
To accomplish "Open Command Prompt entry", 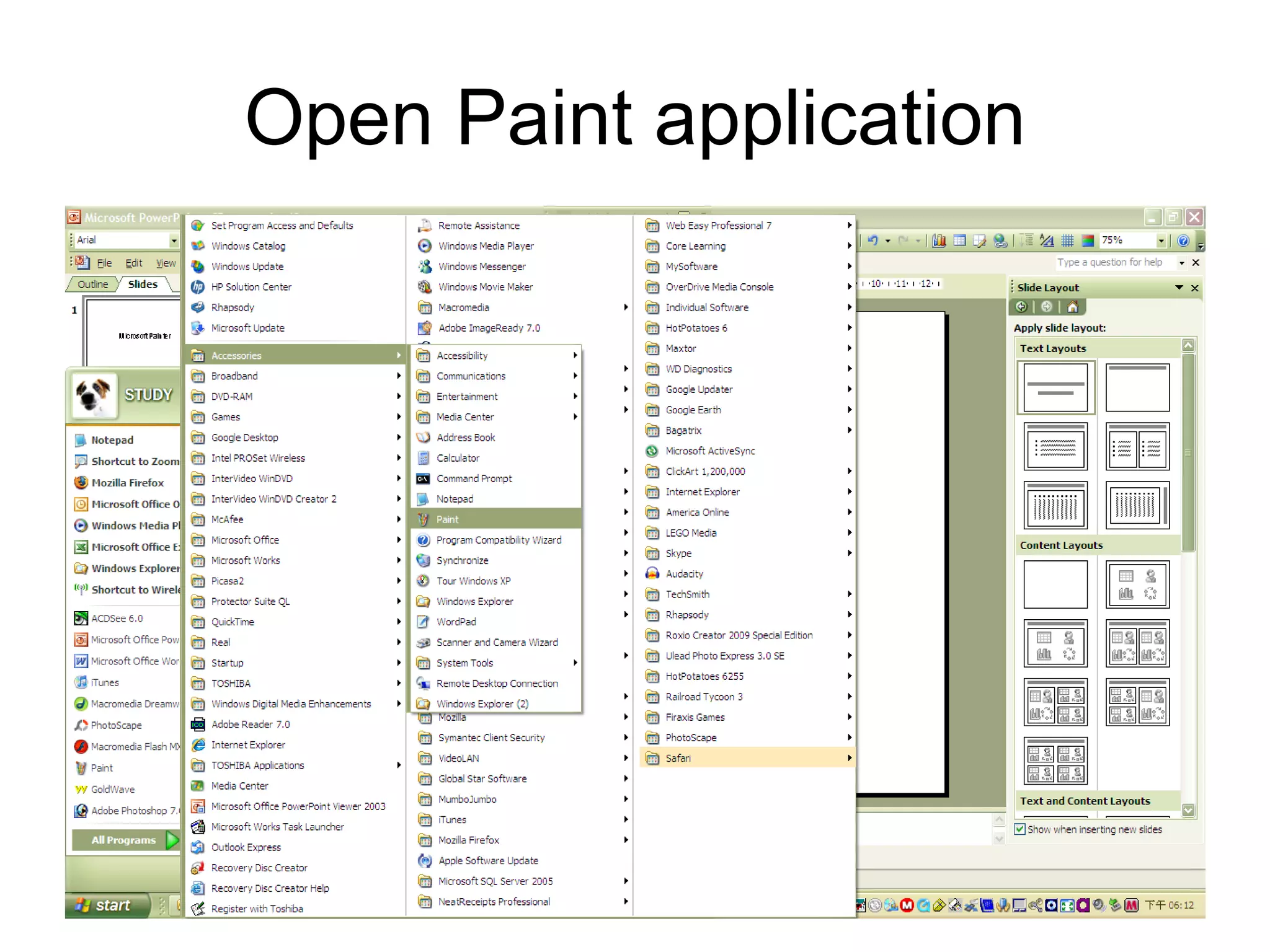I will click(474, 478).
